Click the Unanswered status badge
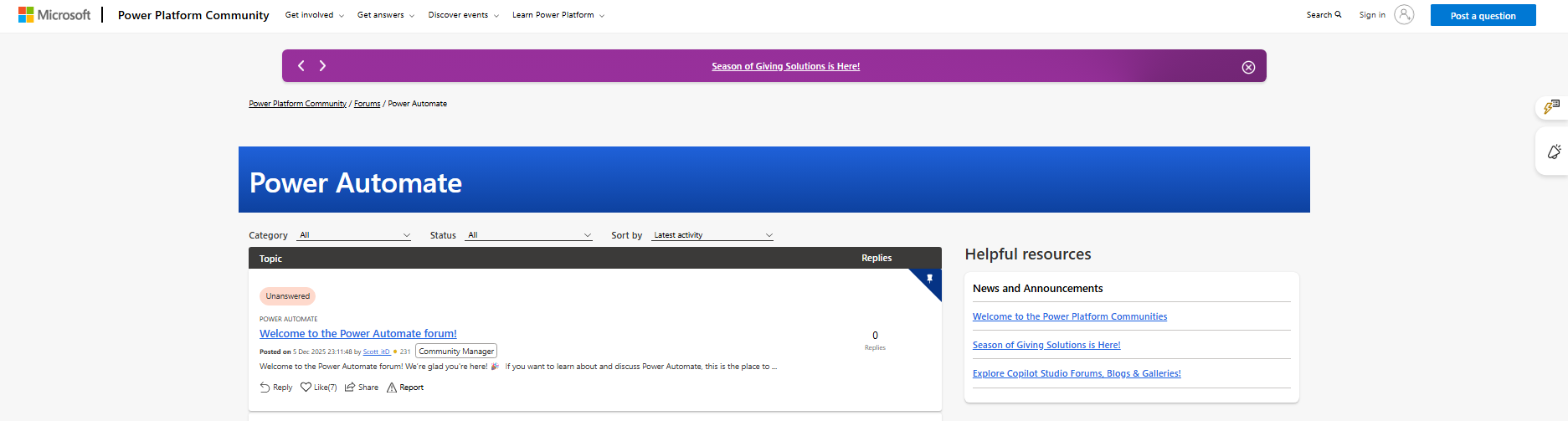 287,296
